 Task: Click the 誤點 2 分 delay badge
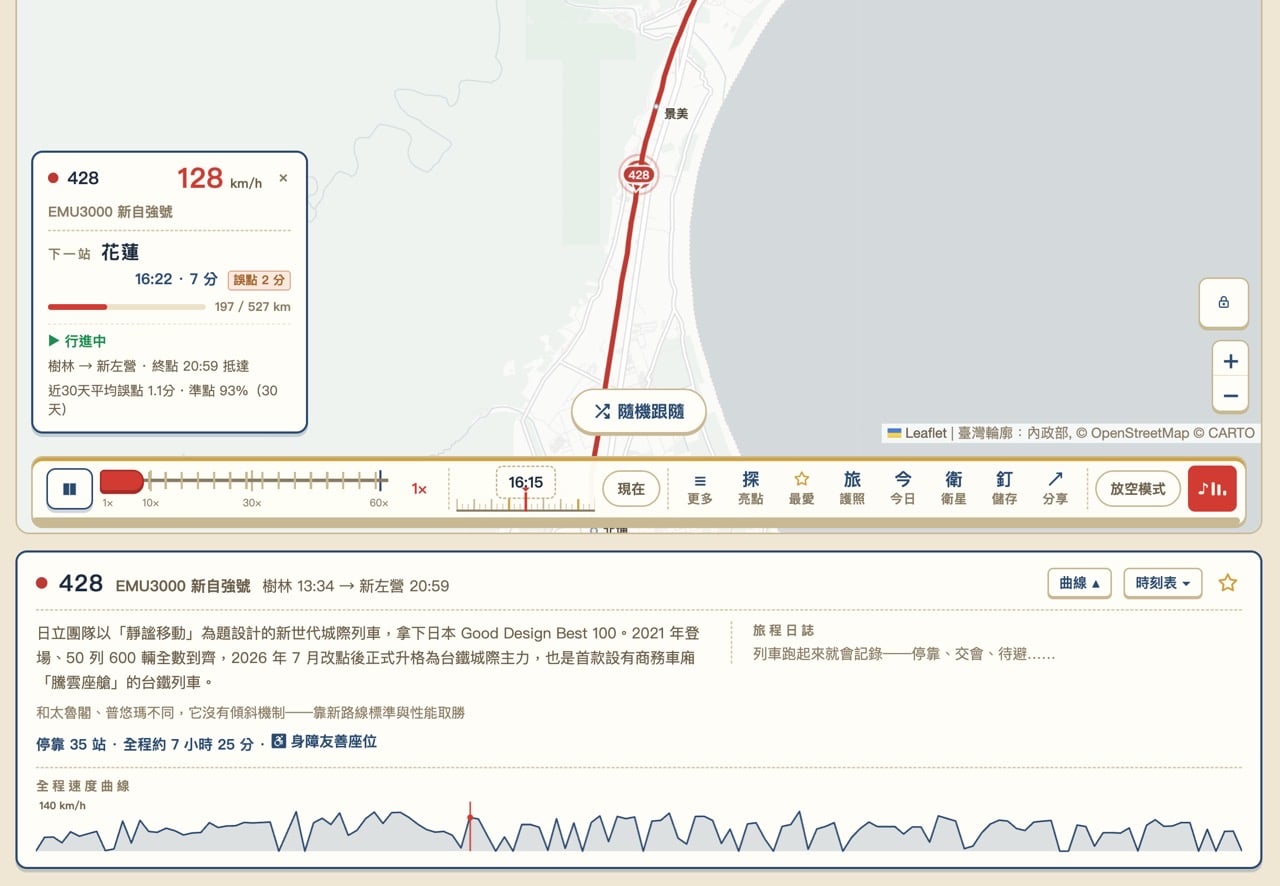[259, 280]
